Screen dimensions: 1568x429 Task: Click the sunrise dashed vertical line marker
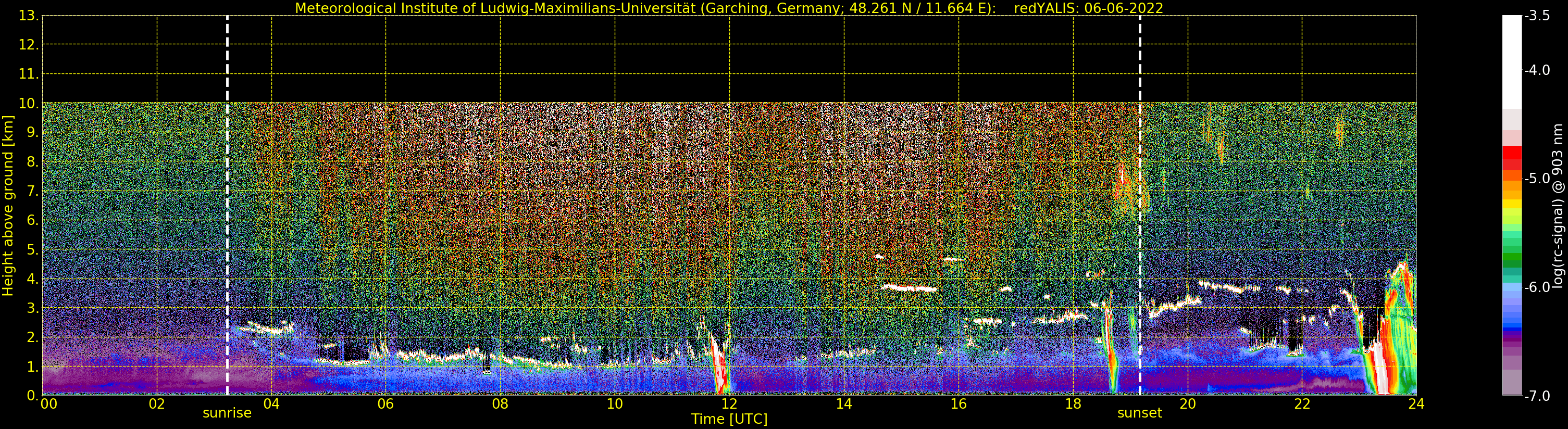click(x=227, y=206)
